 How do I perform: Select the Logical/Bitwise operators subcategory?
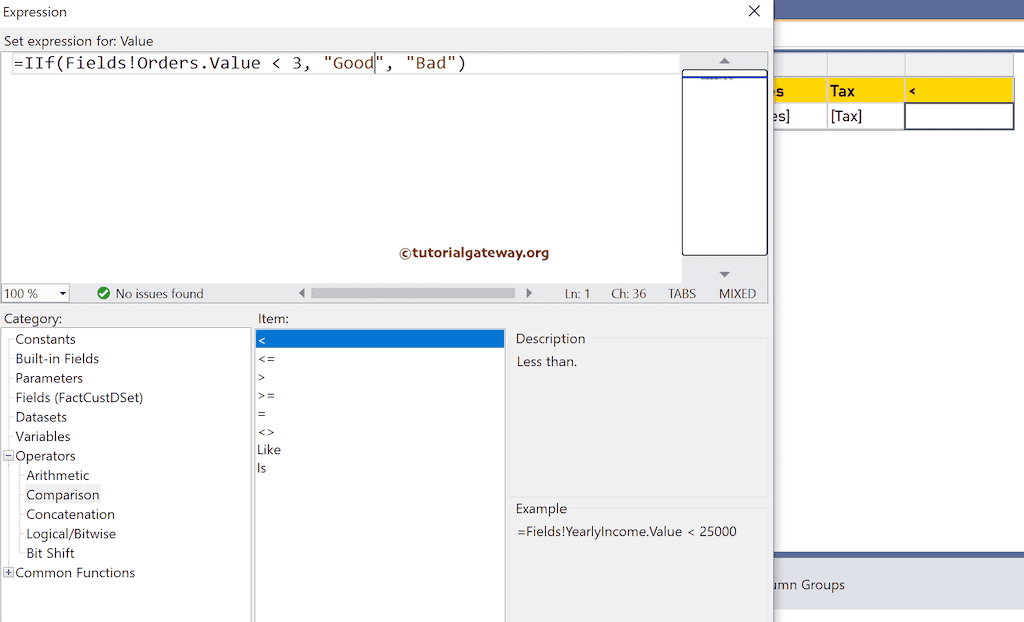point(71,534)
